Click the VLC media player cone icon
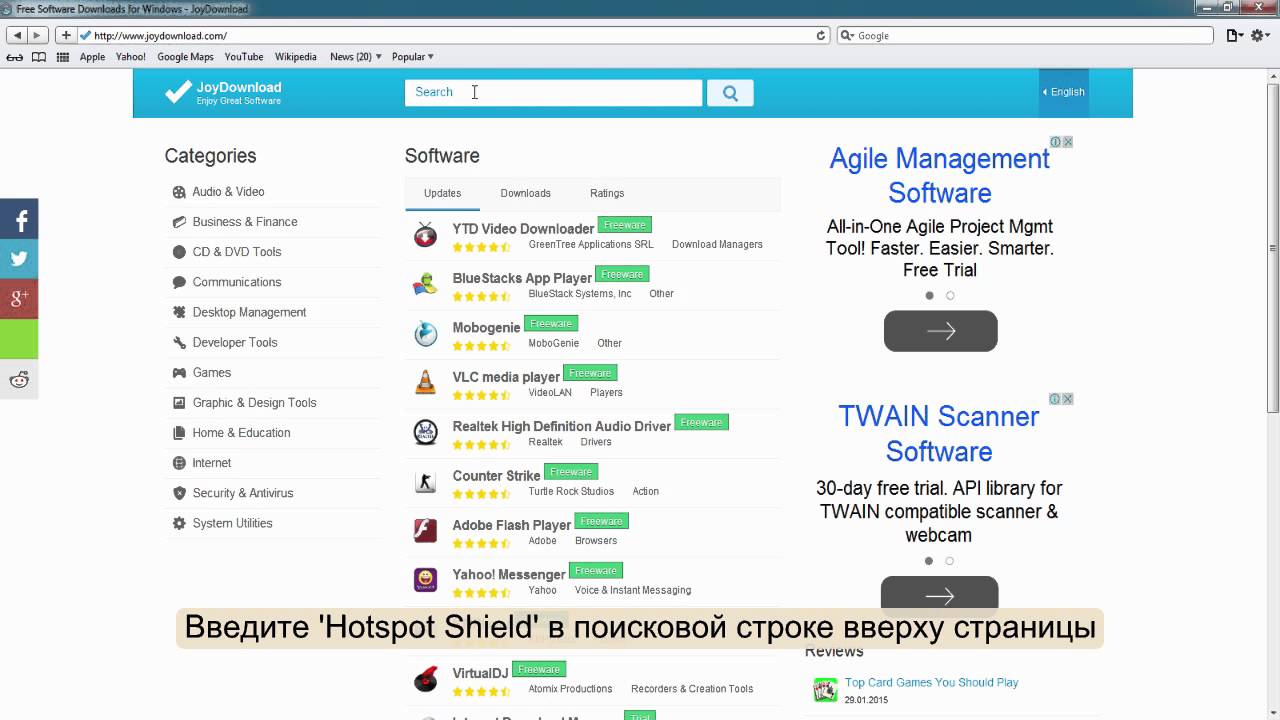Screen dimensions: 1280x720 pyautogui.click(x=426, y=383)
